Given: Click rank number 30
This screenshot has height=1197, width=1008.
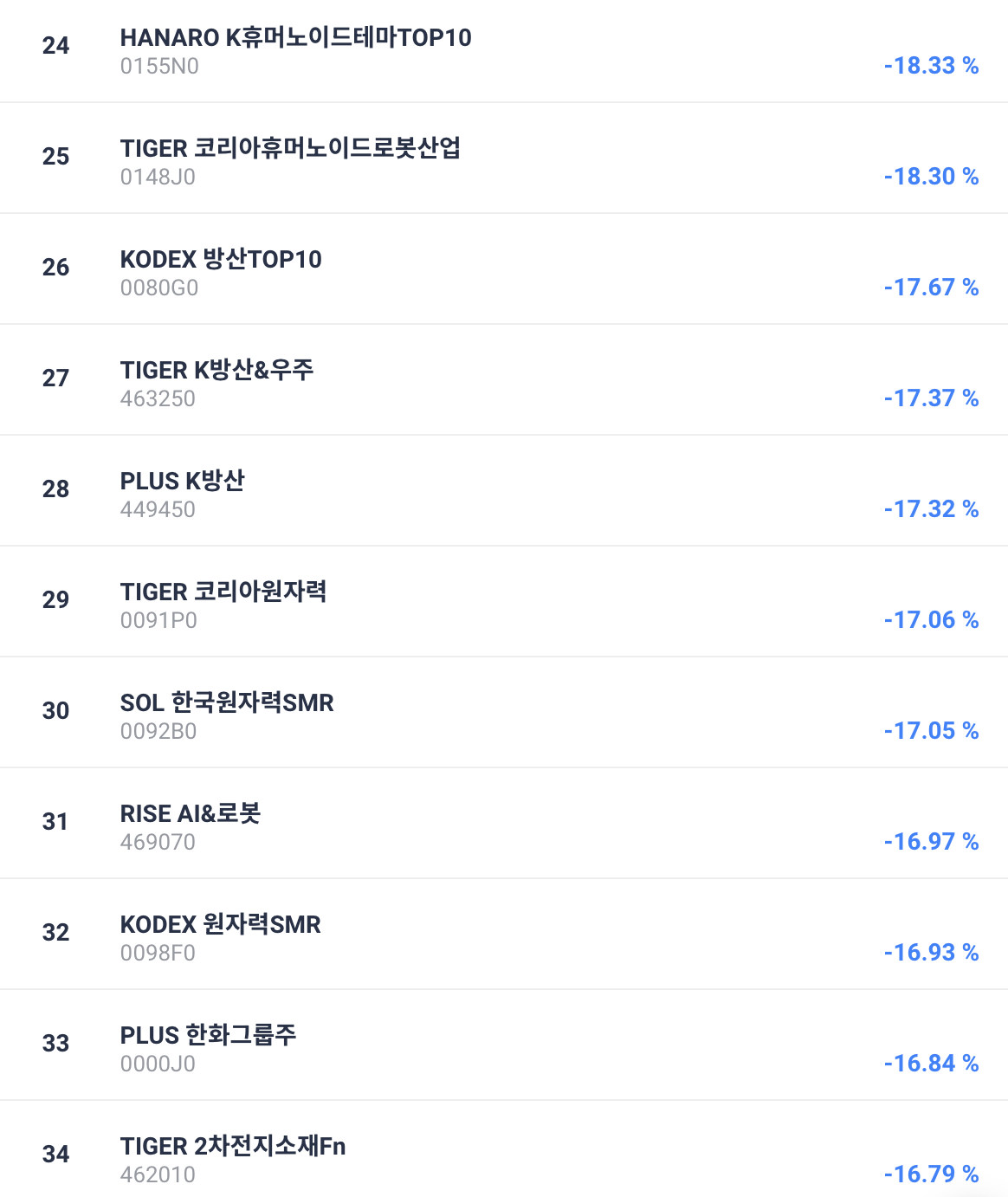Looking at the screenshot, I should tap(55, 711).
